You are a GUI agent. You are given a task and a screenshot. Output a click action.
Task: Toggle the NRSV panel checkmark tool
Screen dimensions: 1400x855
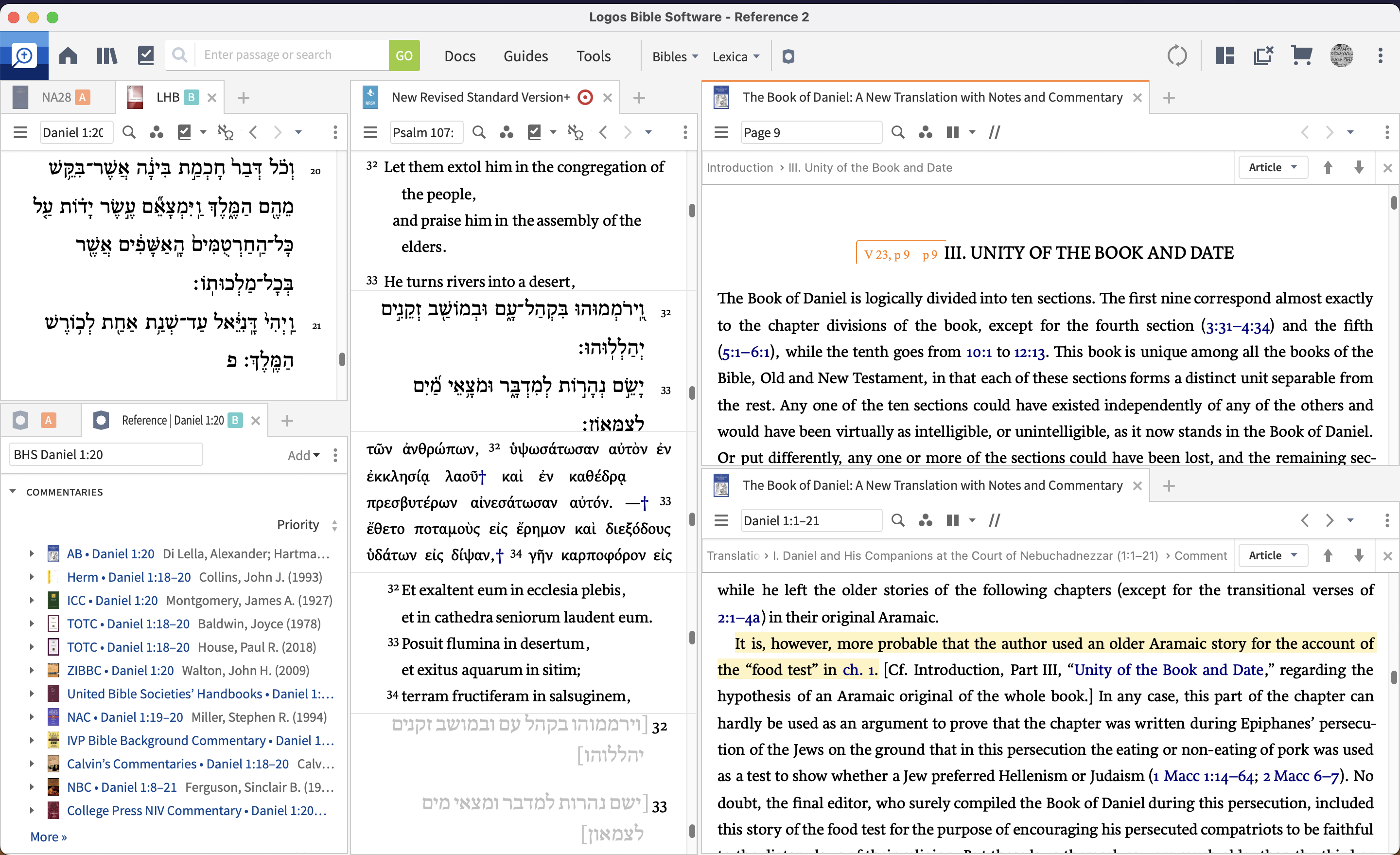534,132
